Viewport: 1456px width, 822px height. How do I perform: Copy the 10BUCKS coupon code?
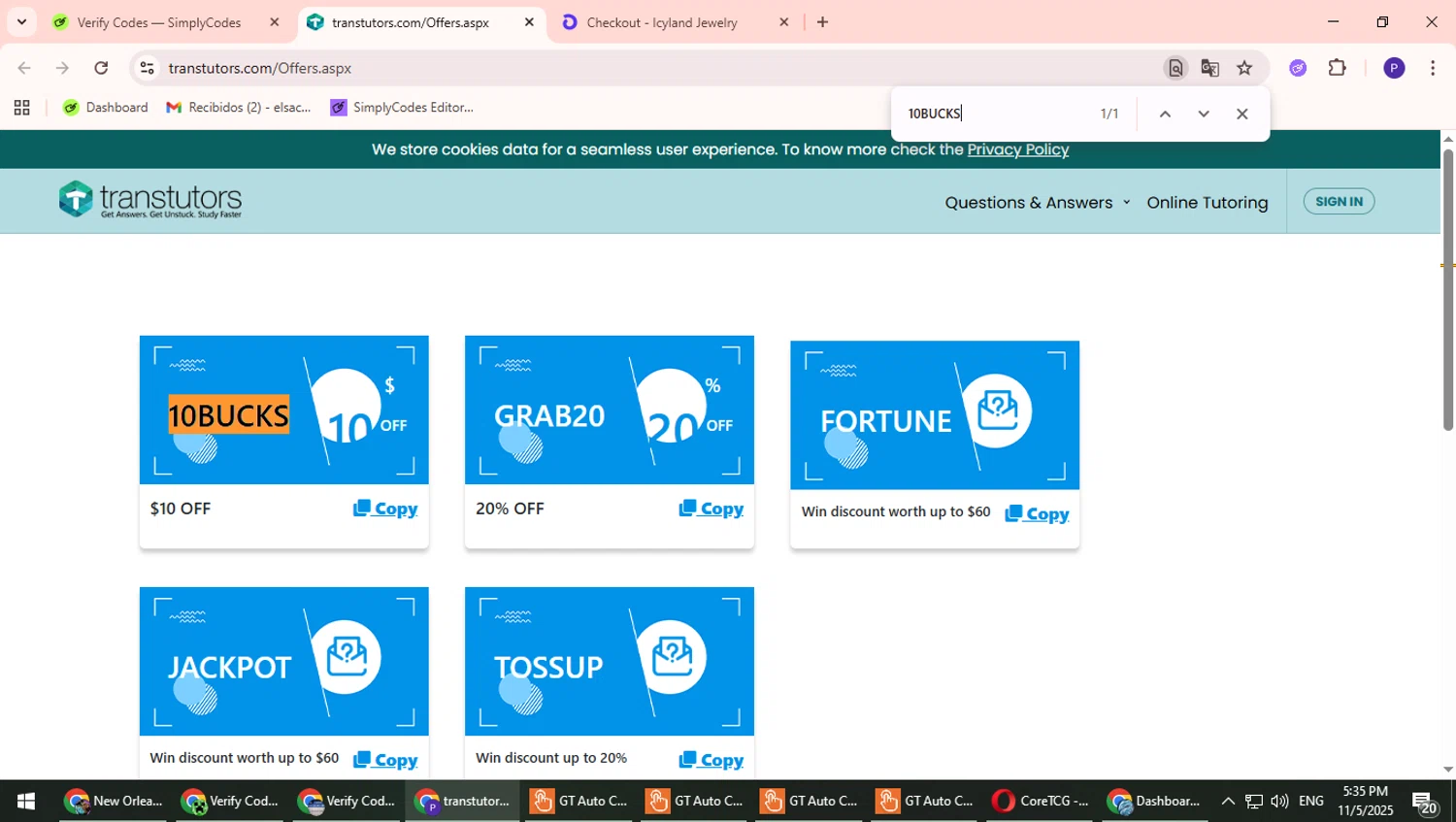[385, 509]
